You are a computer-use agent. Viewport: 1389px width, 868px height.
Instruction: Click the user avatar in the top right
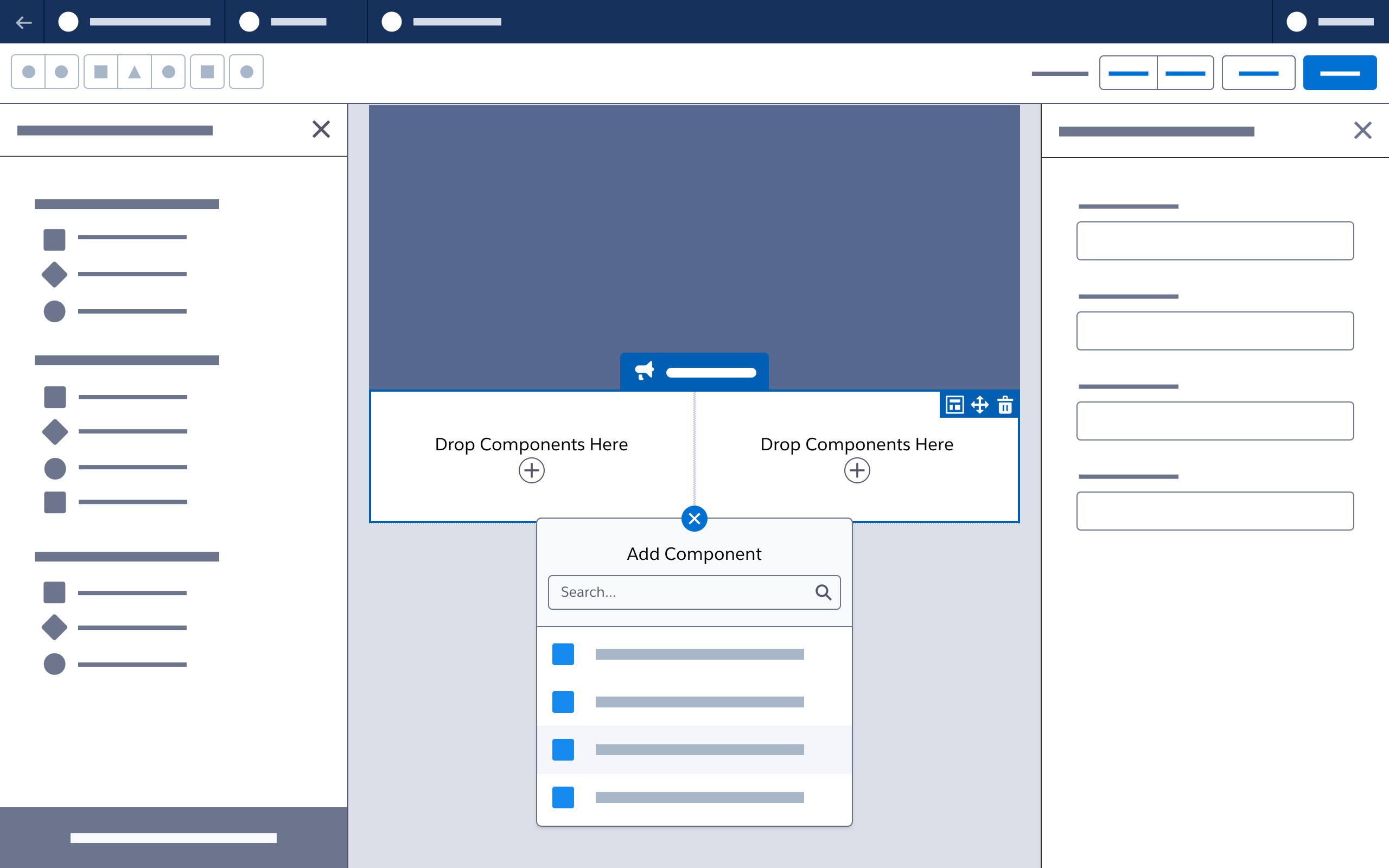point(1297,22)
